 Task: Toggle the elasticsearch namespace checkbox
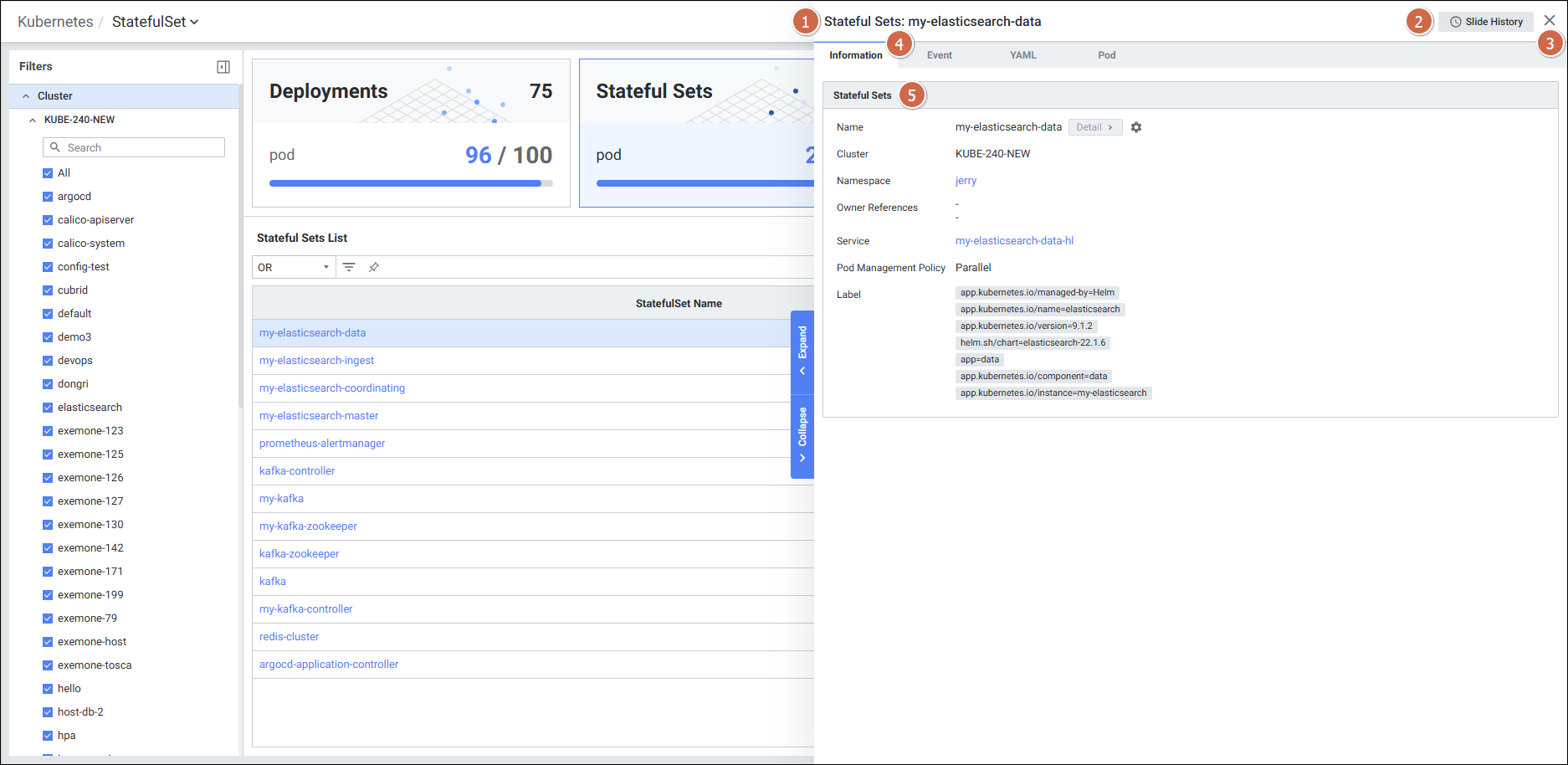click(48, 408)
